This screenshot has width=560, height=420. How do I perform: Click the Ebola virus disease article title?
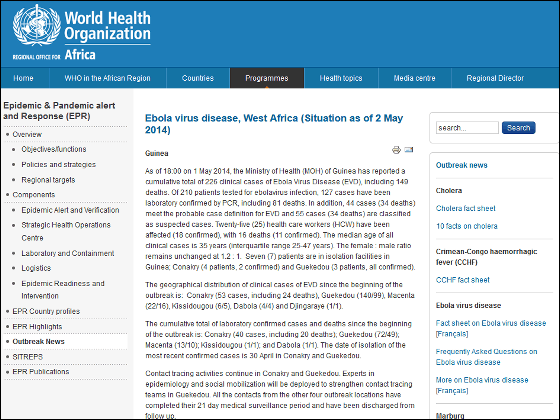[x=274, y=124]
